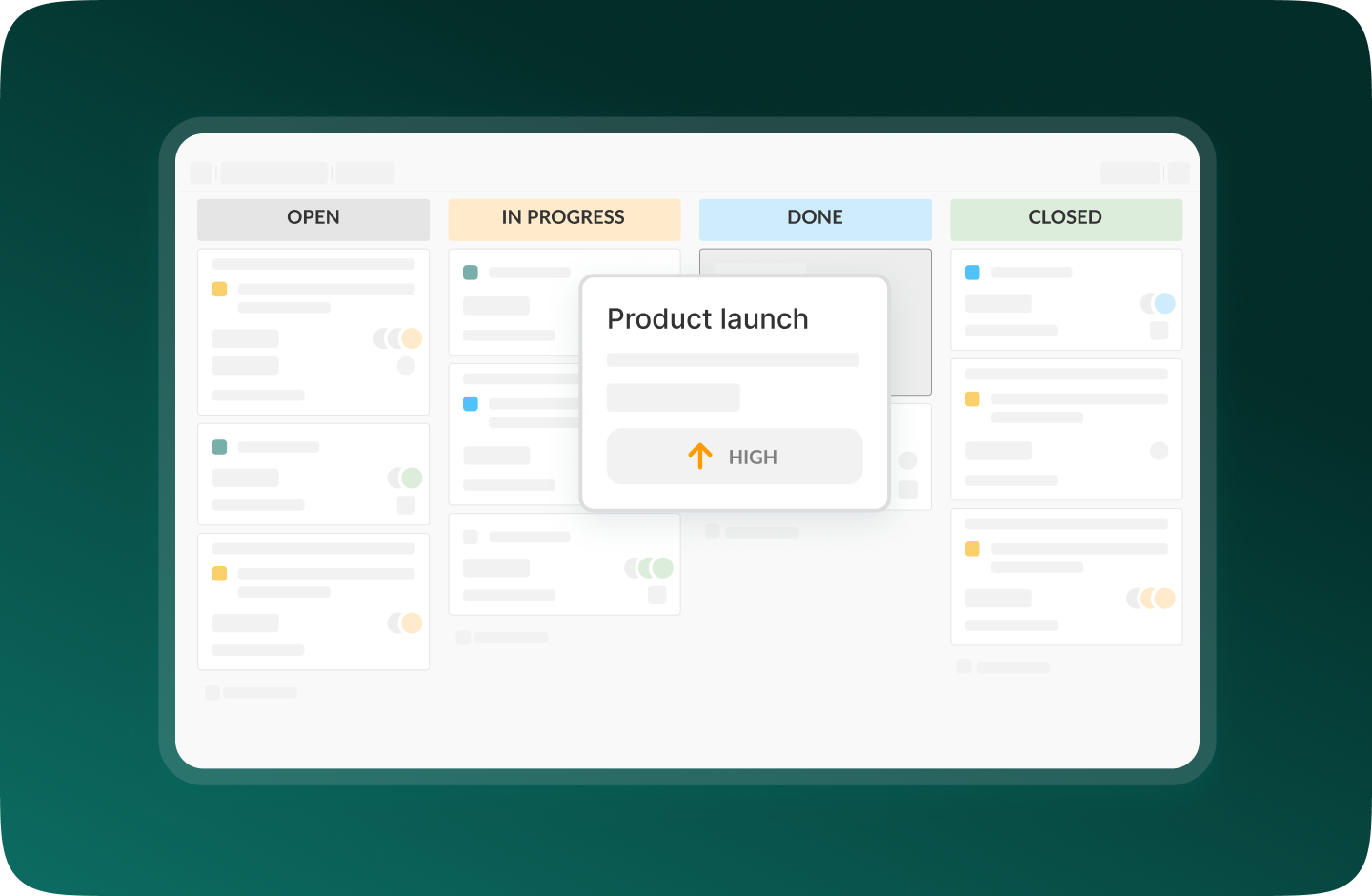Click green avatar in middle OPEN card
The image size is (1372, 896).
(x=411, y=478)
